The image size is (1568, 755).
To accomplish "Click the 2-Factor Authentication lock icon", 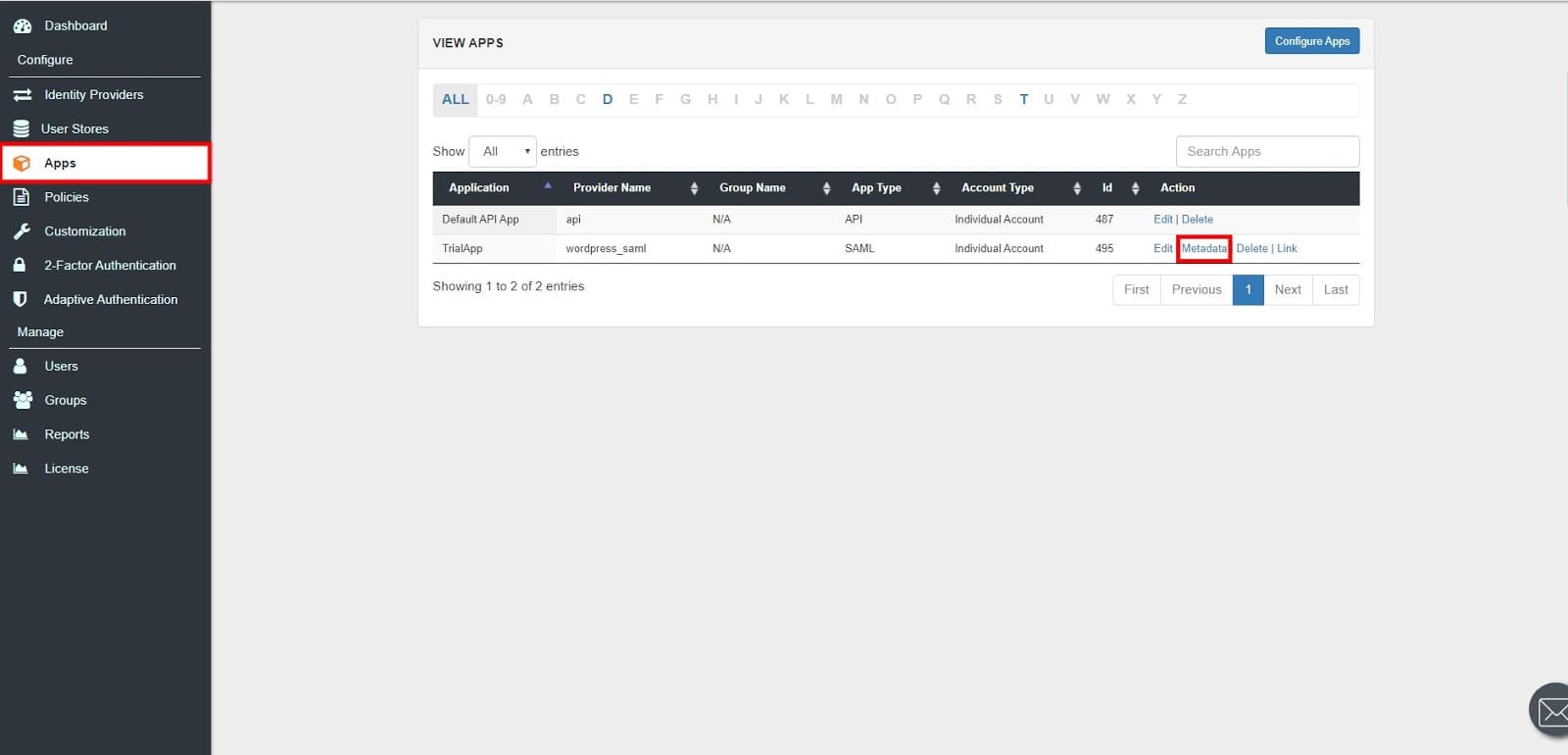I will tap(19, 265).
